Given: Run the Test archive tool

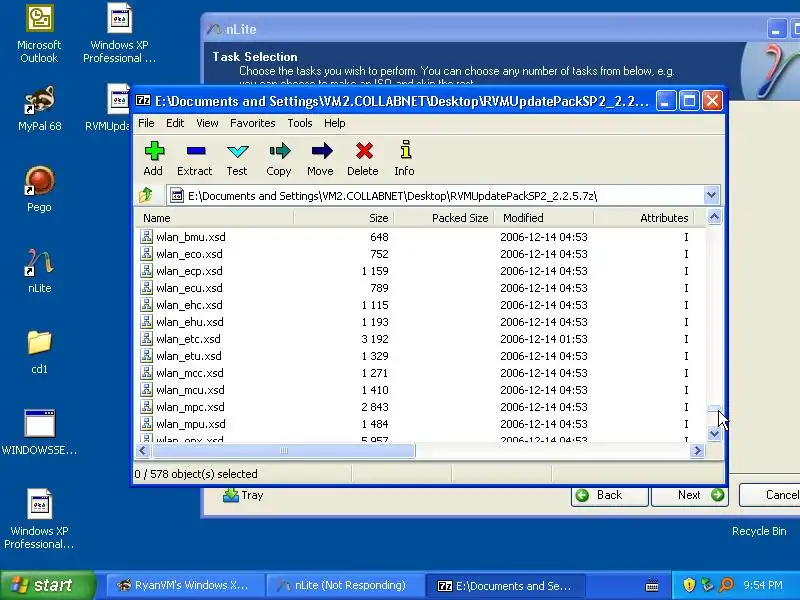Looking at the screenshot, I should point(237,151).
